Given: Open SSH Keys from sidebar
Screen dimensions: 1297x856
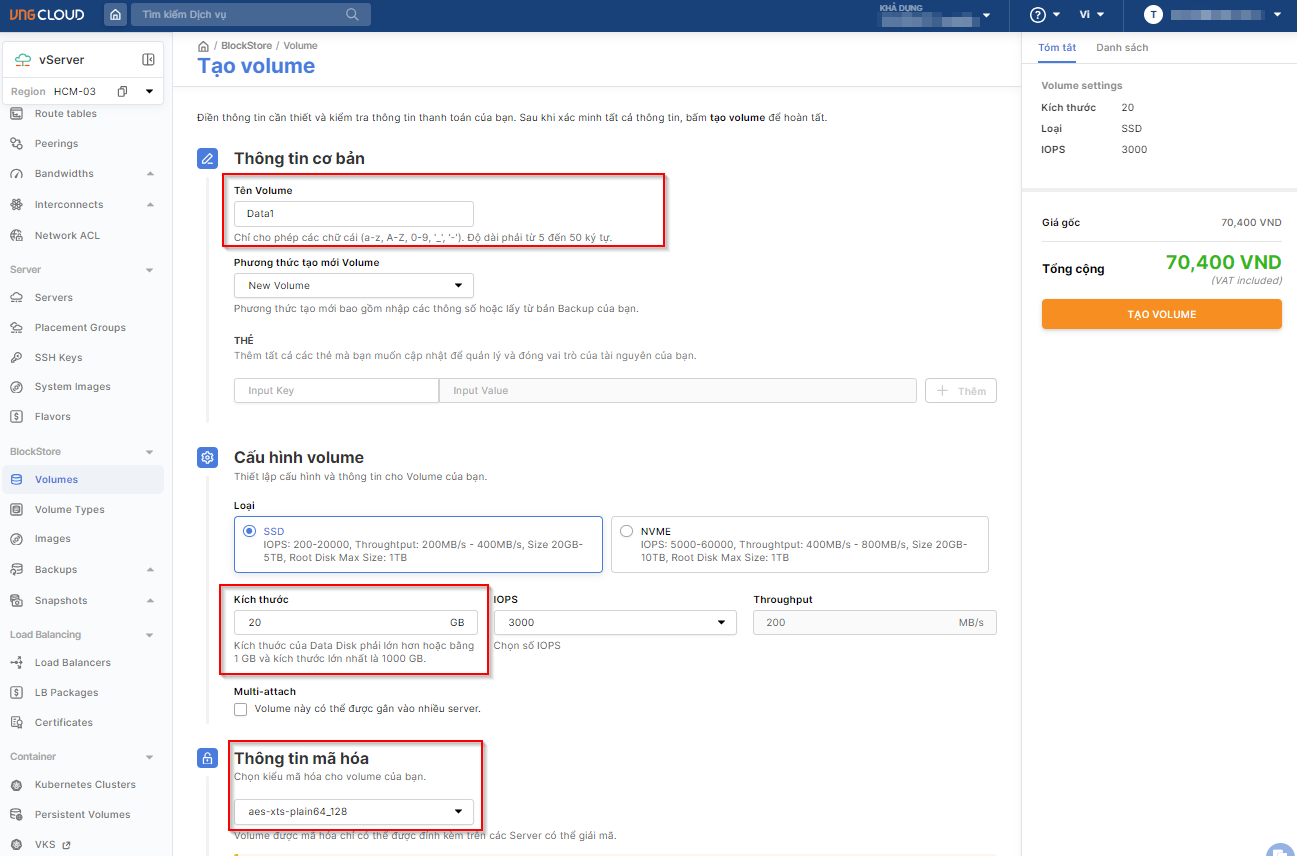Looking at the screenshot, I should [x=58, y=357].
